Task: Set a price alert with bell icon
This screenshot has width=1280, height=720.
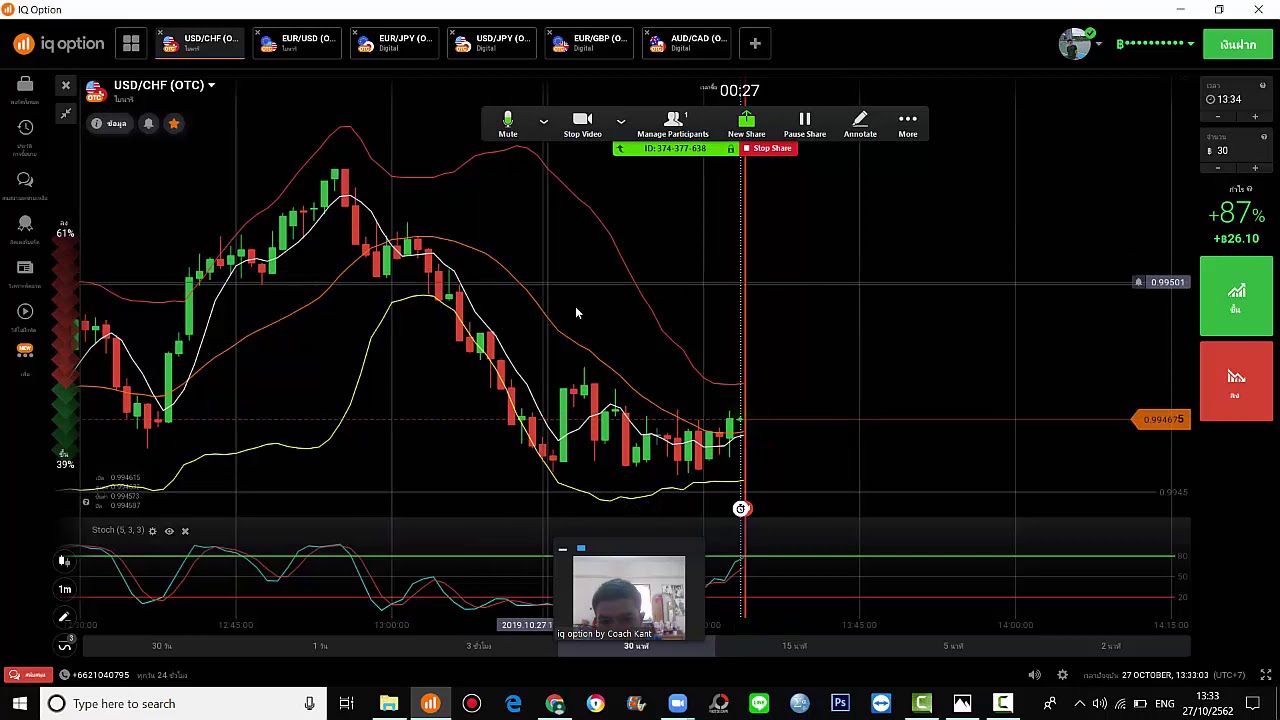Action: pos(148,124)
